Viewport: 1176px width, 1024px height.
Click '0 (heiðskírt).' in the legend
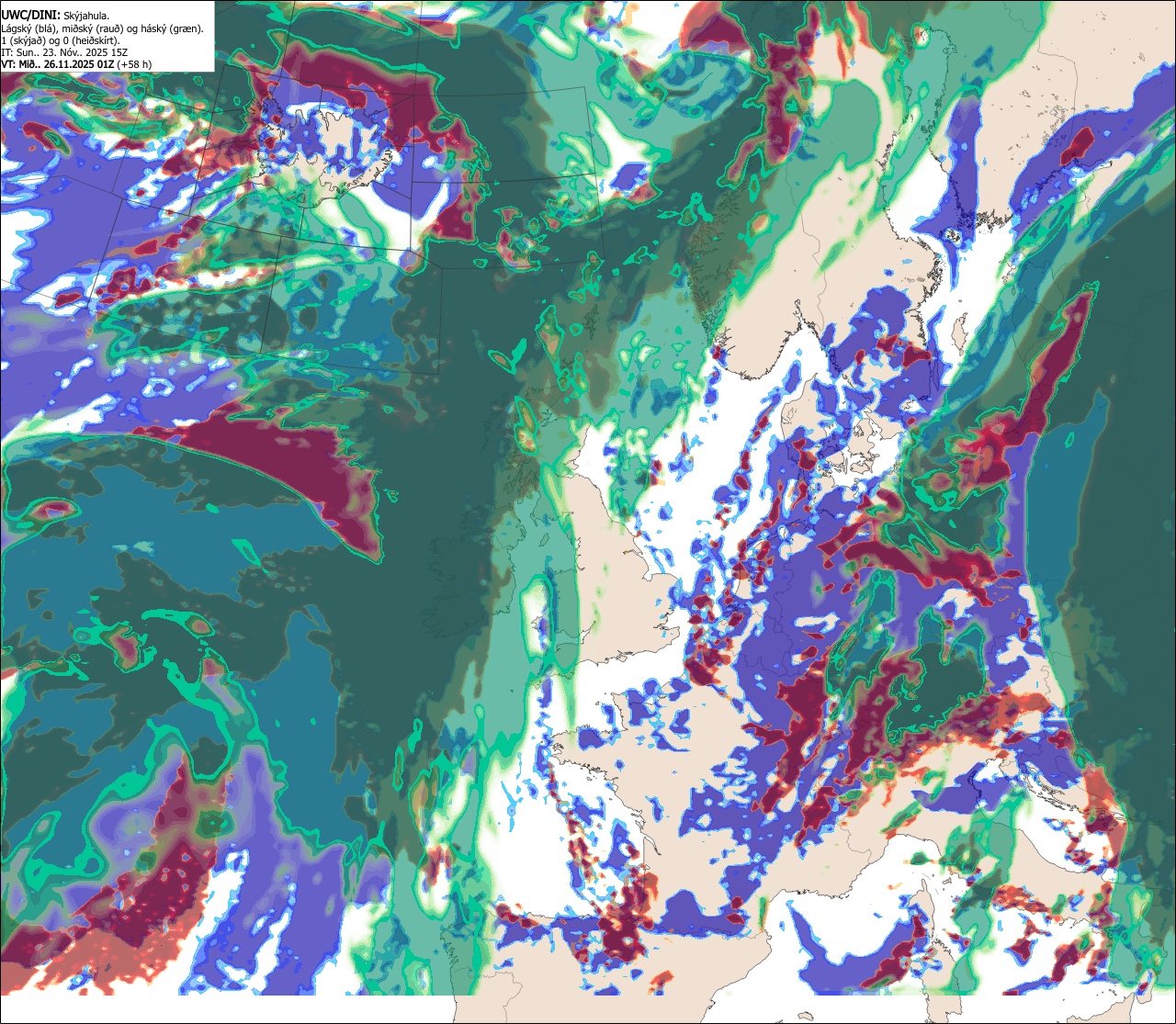click(x=91, y=41)
